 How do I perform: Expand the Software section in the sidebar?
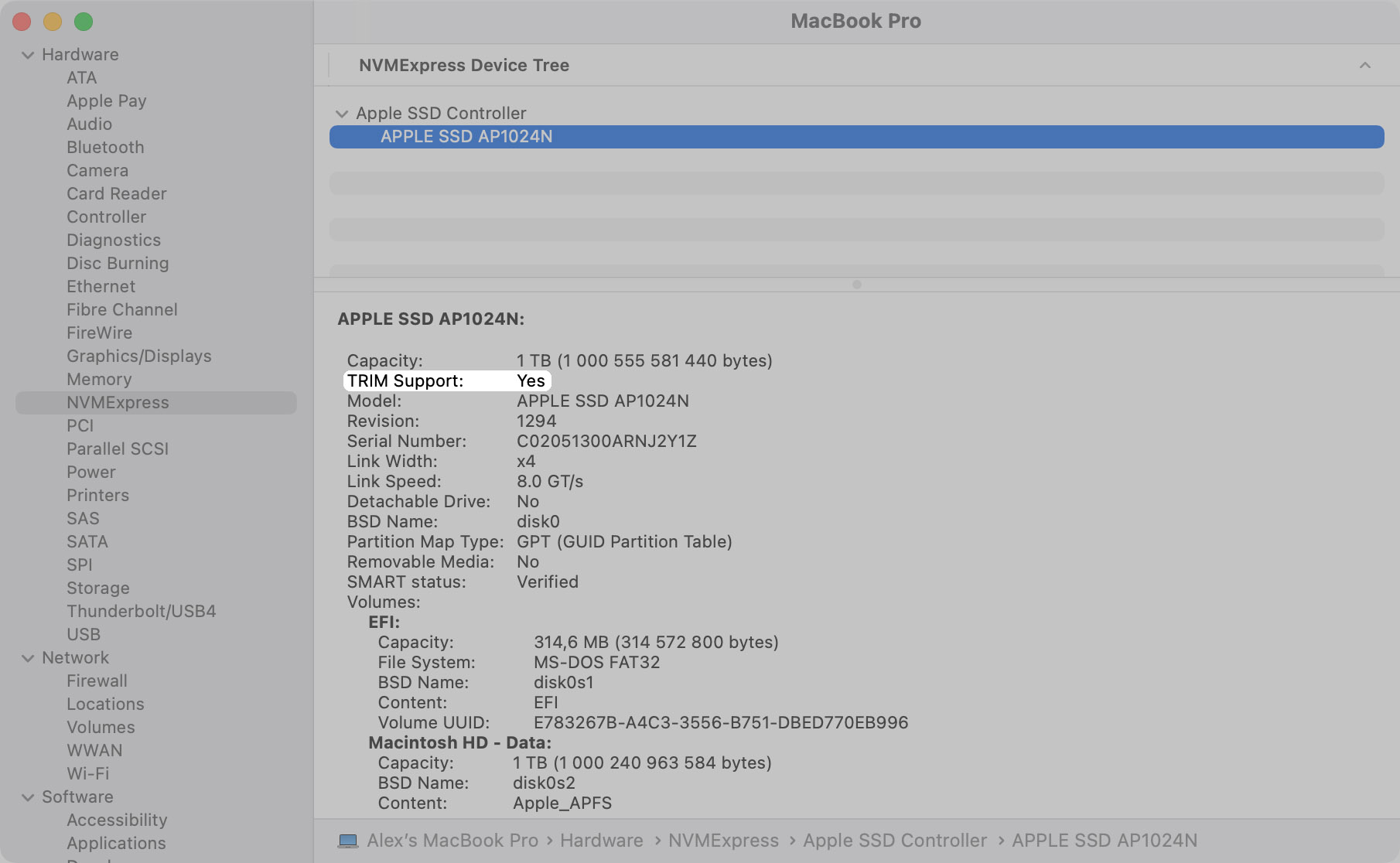[27, 796]
